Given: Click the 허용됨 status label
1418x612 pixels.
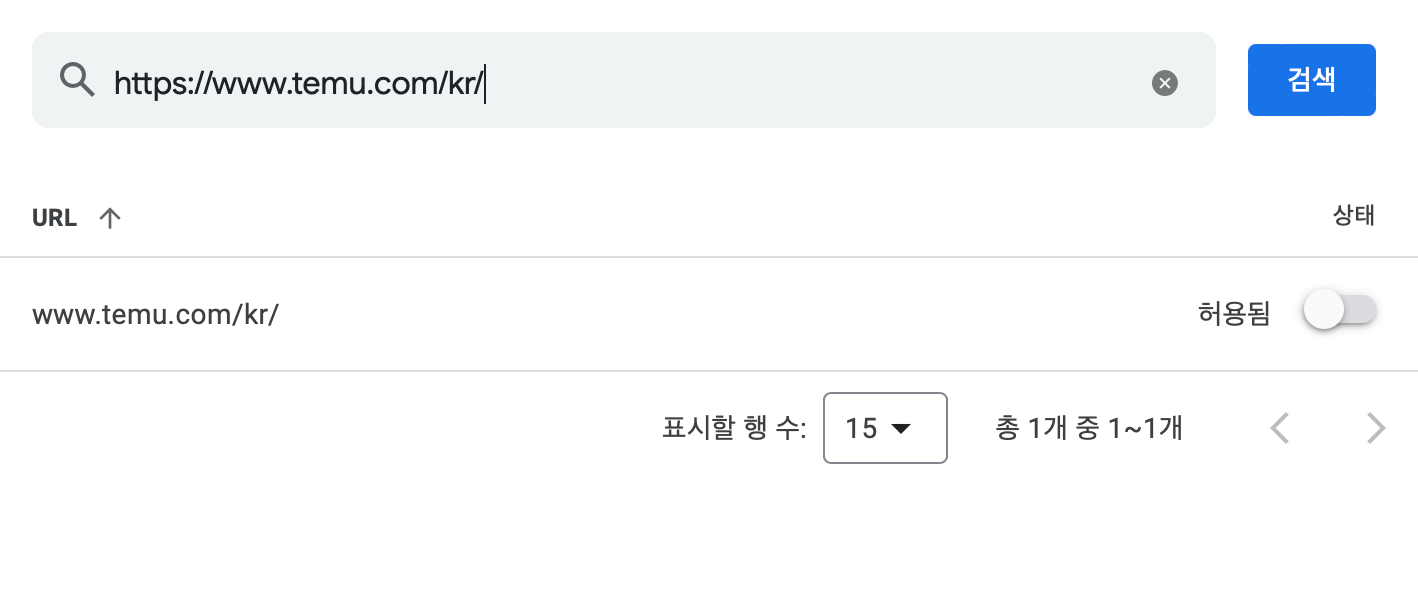Looking at the screenshot, I should coord(1233,313).
